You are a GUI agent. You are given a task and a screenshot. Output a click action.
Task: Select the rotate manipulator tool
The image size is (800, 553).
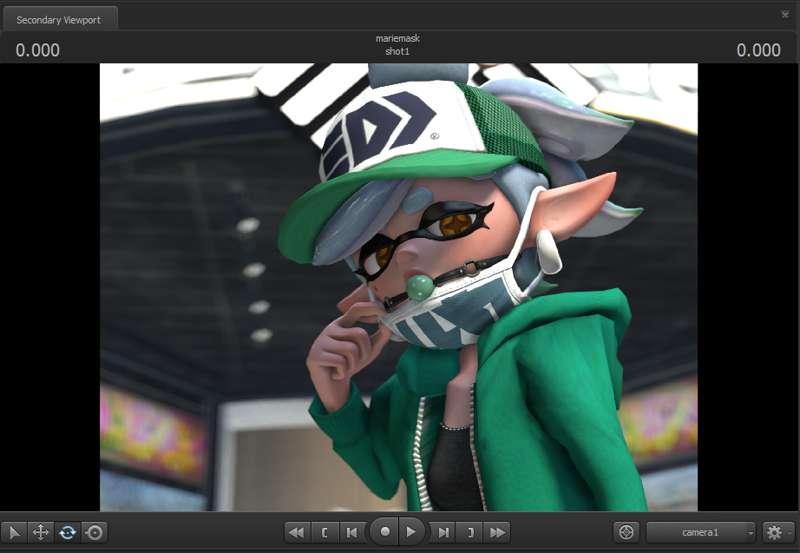click(67, 533)
